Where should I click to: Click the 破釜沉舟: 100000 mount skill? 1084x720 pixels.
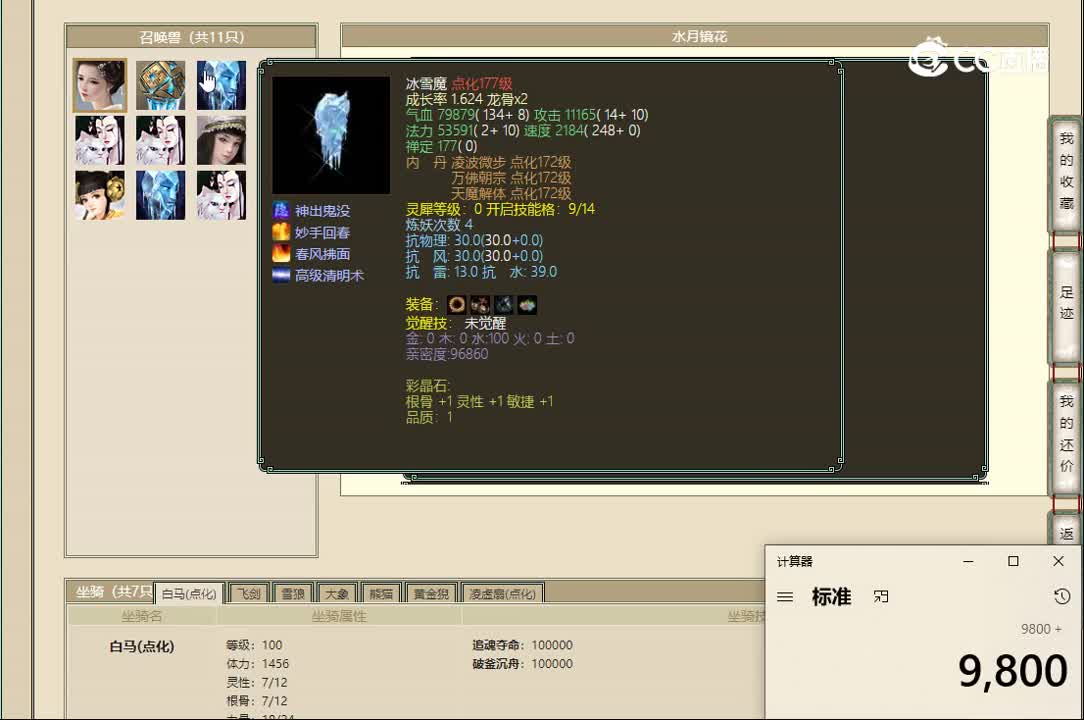tap(522, 663)
